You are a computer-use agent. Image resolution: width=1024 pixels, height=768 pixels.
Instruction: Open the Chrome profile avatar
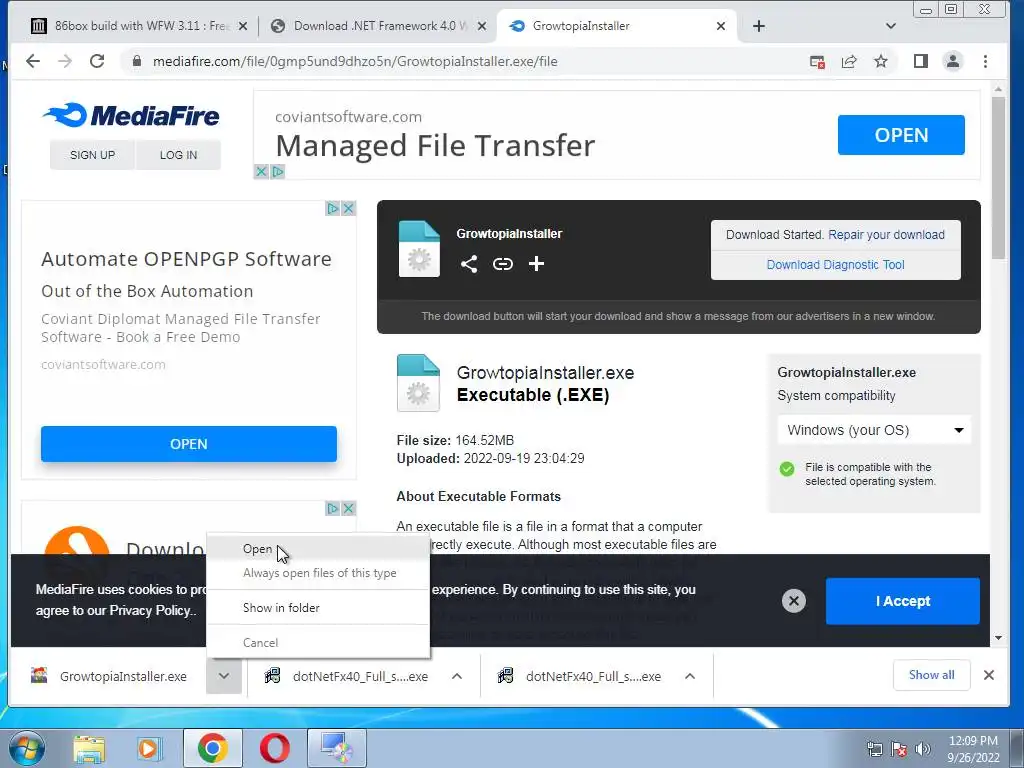tap(953, 61)
